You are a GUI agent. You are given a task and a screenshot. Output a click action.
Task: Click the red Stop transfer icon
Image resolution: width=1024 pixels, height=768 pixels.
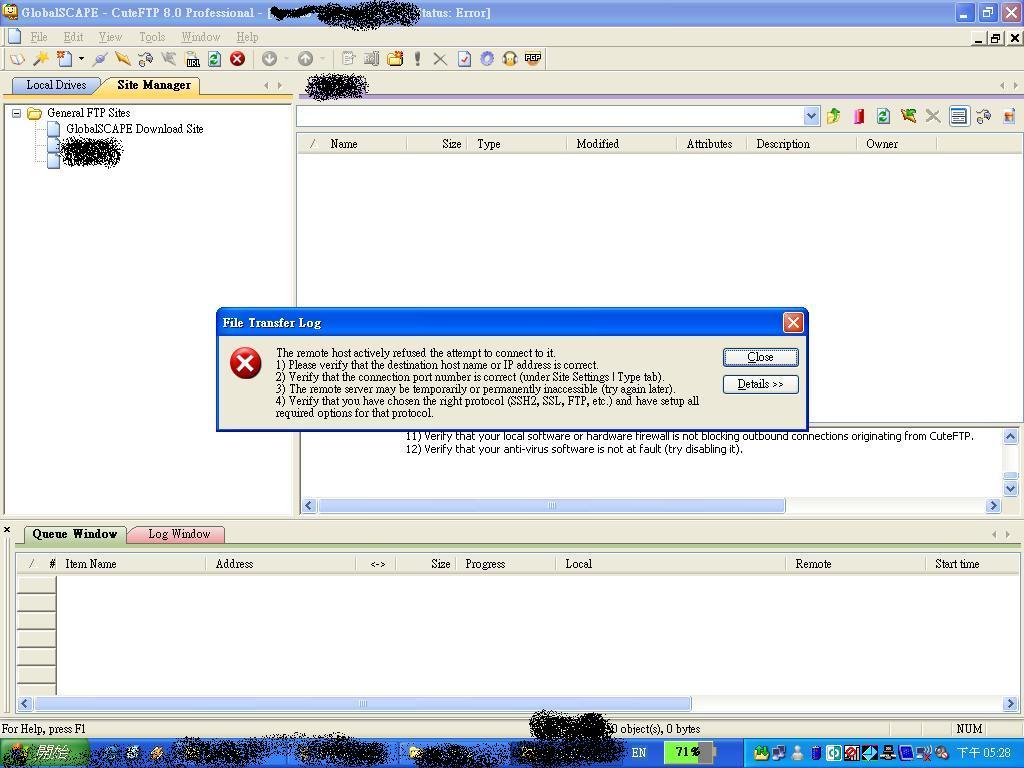(x=238, y=59)
